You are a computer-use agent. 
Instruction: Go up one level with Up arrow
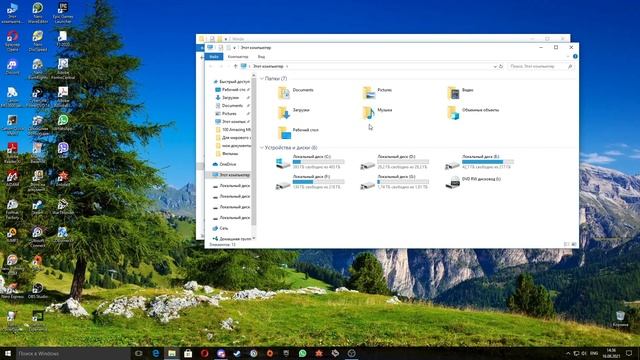pos(236,66)
